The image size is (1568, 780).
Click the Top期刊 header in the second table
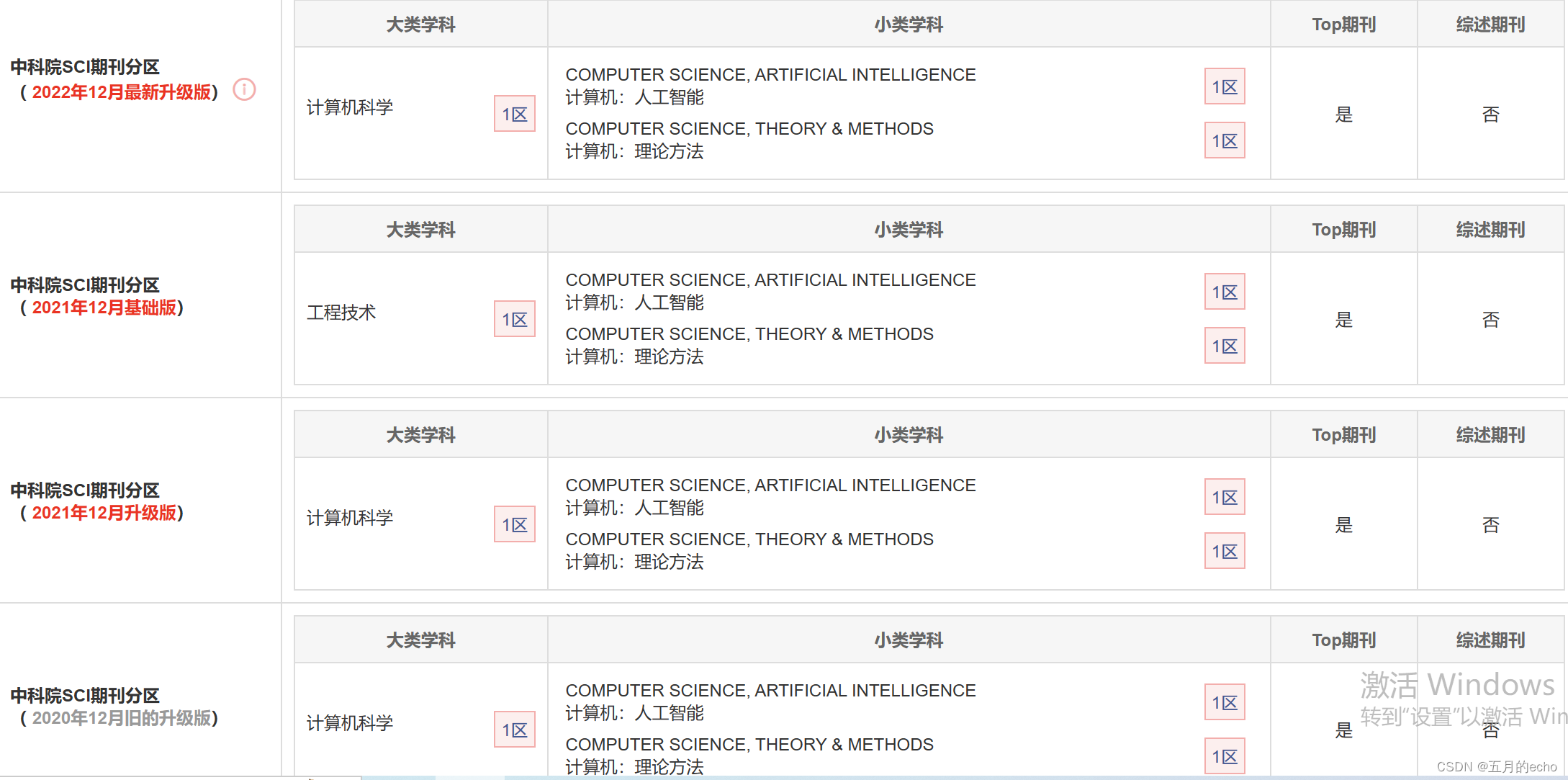click(x=1343, y=230)
